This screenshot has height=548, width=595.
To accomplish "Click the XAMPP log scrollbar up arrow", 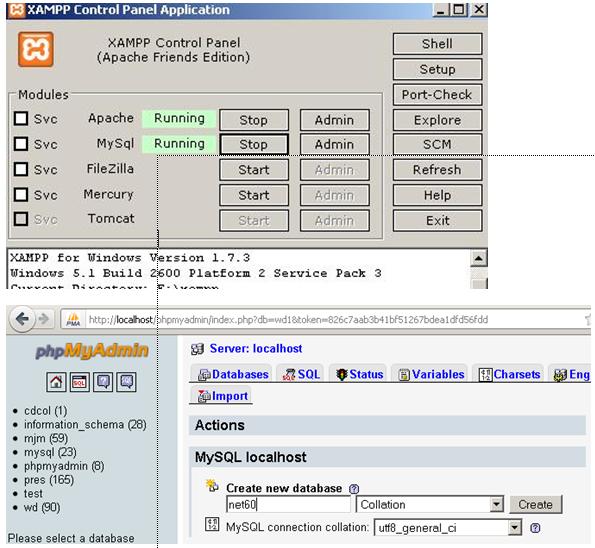I will pyautogui.click(x=479, y=258).
